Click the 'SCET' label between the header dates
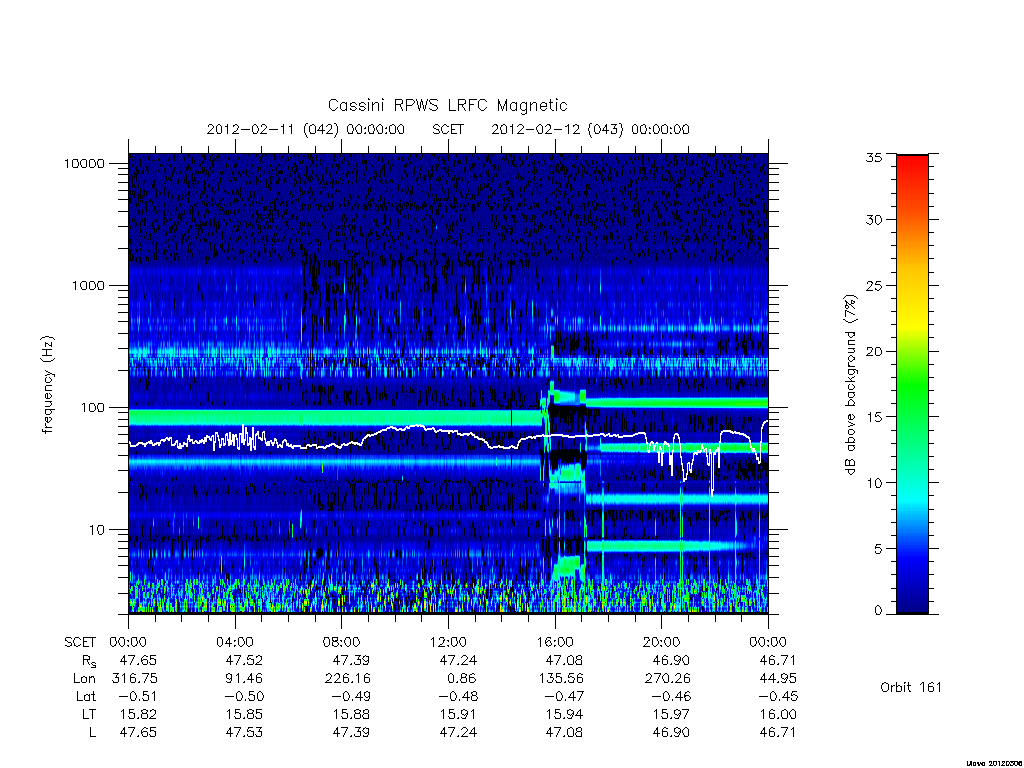1024x768 pixels. (x=448, y=129)
